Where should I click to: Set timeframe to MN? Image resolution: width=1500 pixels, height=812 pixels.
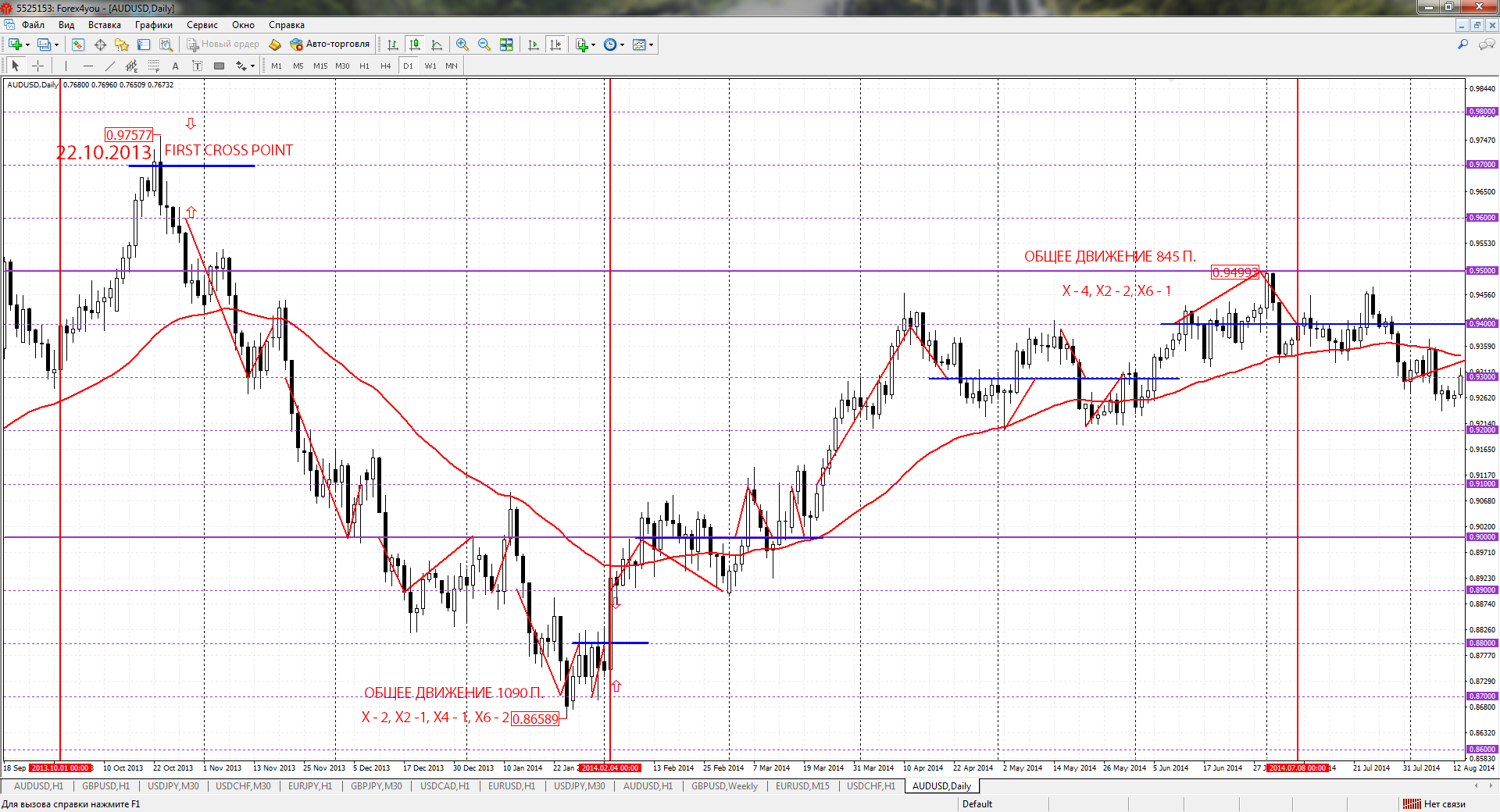(452, 66)
